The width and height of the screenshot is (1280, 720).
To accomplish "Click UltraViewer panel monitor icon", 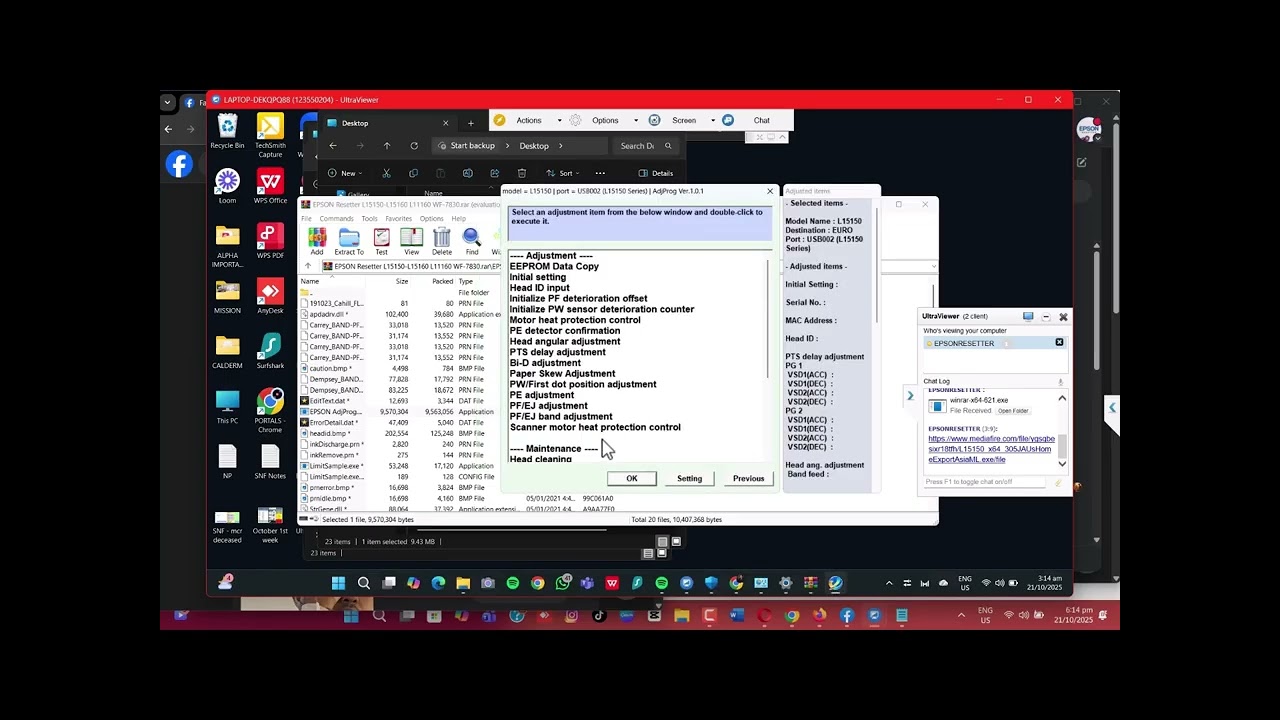I will [1027, 316].
